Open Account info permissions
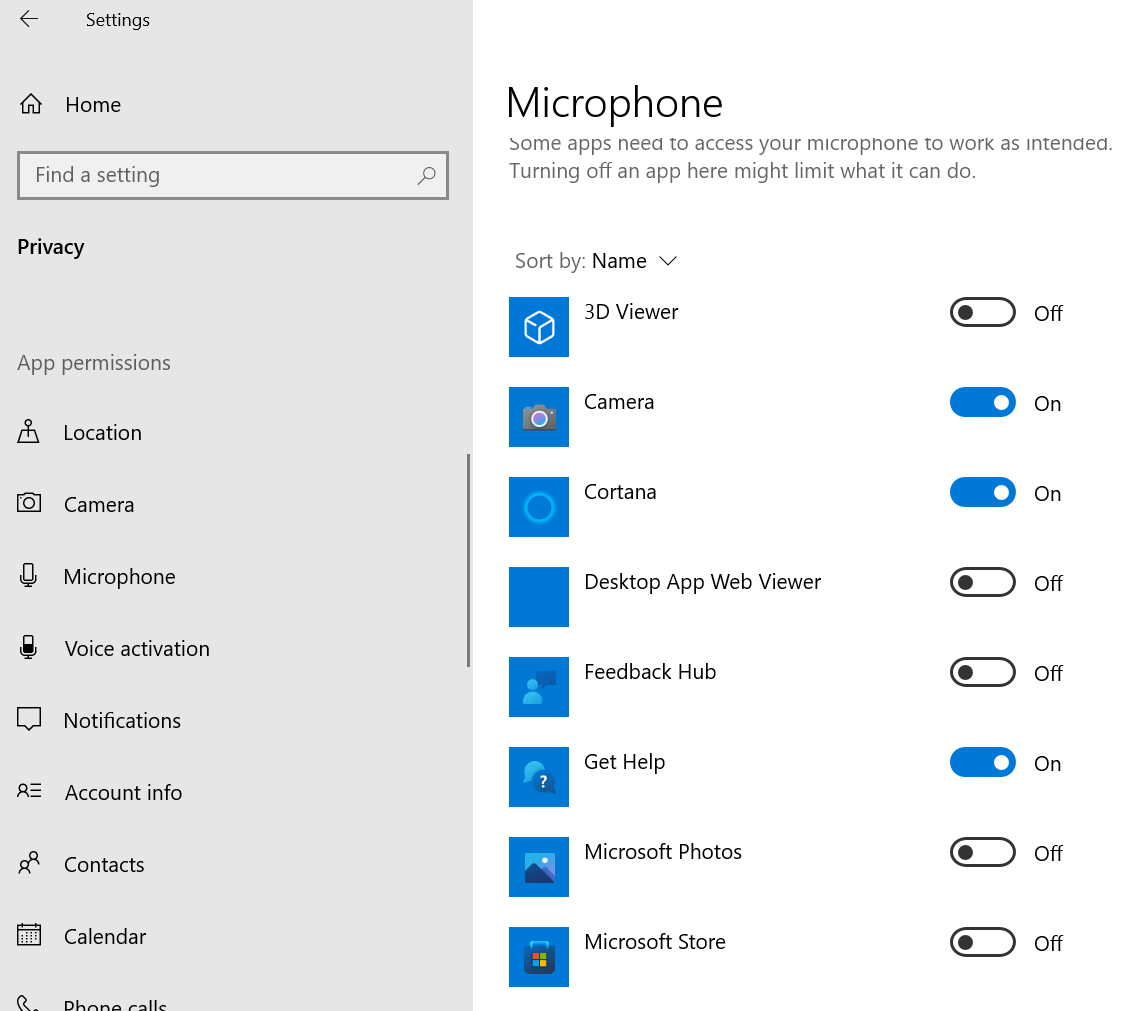Screen dimensions: 1139x1011 [x=125, y=792]
